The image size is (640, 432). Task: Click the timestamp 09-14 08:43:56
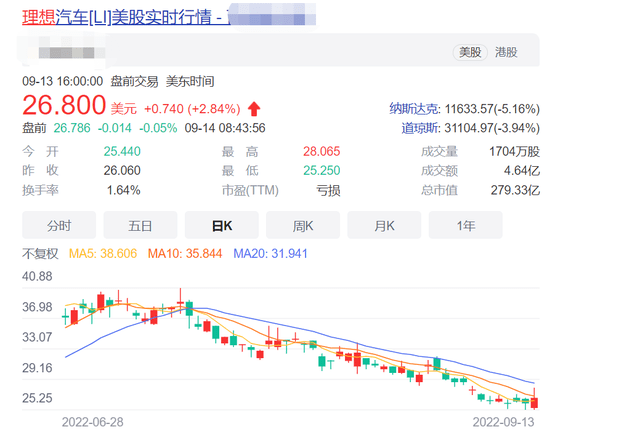(x=225, y=128)
